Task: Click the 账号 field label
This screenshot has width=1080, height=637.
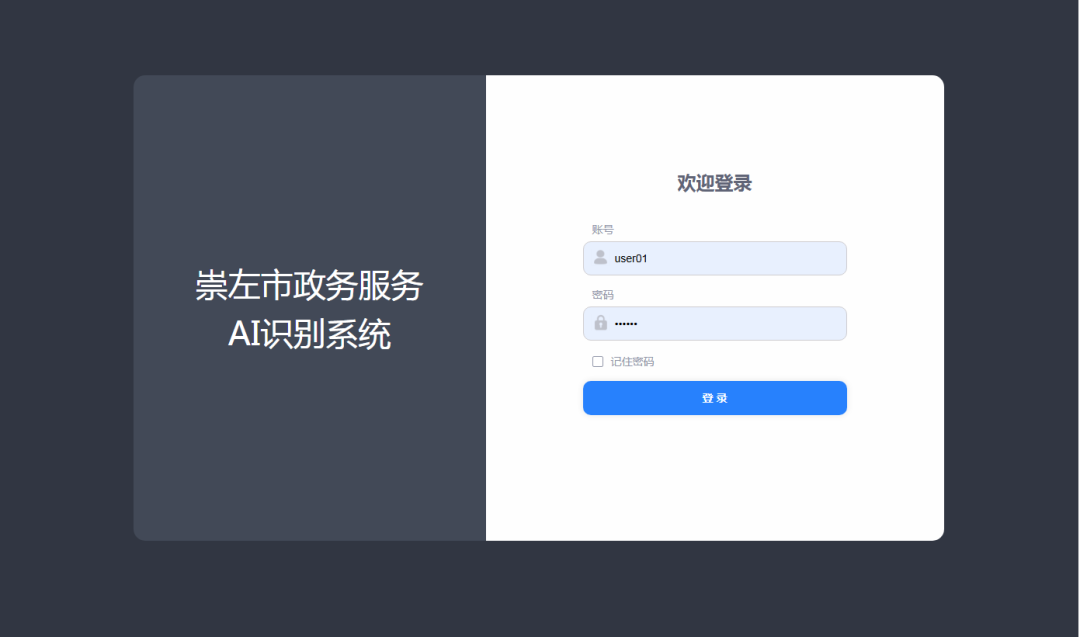Action: 602,229
